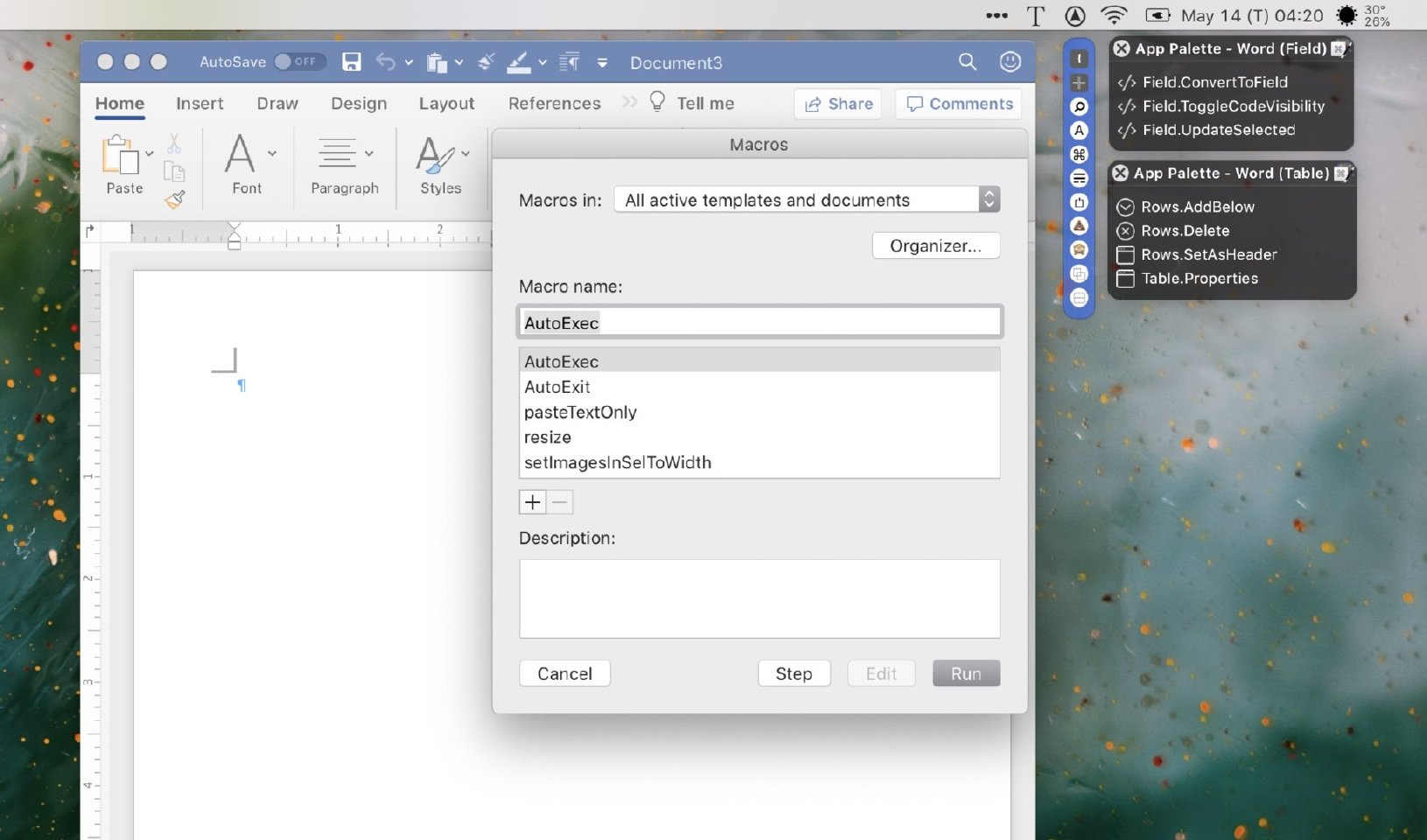
Task: Click the Undo arrow icon
Action: [385, 62]
